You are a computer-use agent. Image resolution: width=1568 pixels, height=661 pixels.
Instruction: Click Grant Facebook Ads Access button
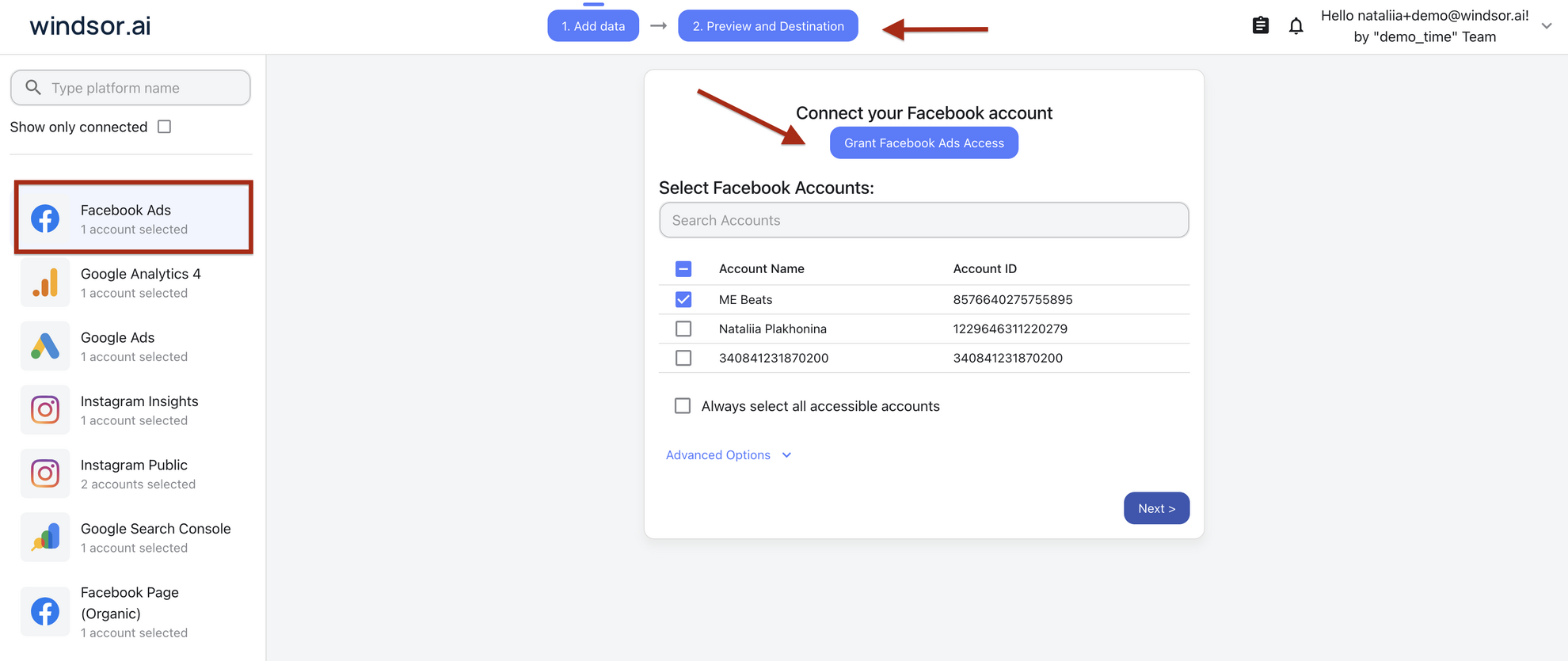[x=924, y=143]
